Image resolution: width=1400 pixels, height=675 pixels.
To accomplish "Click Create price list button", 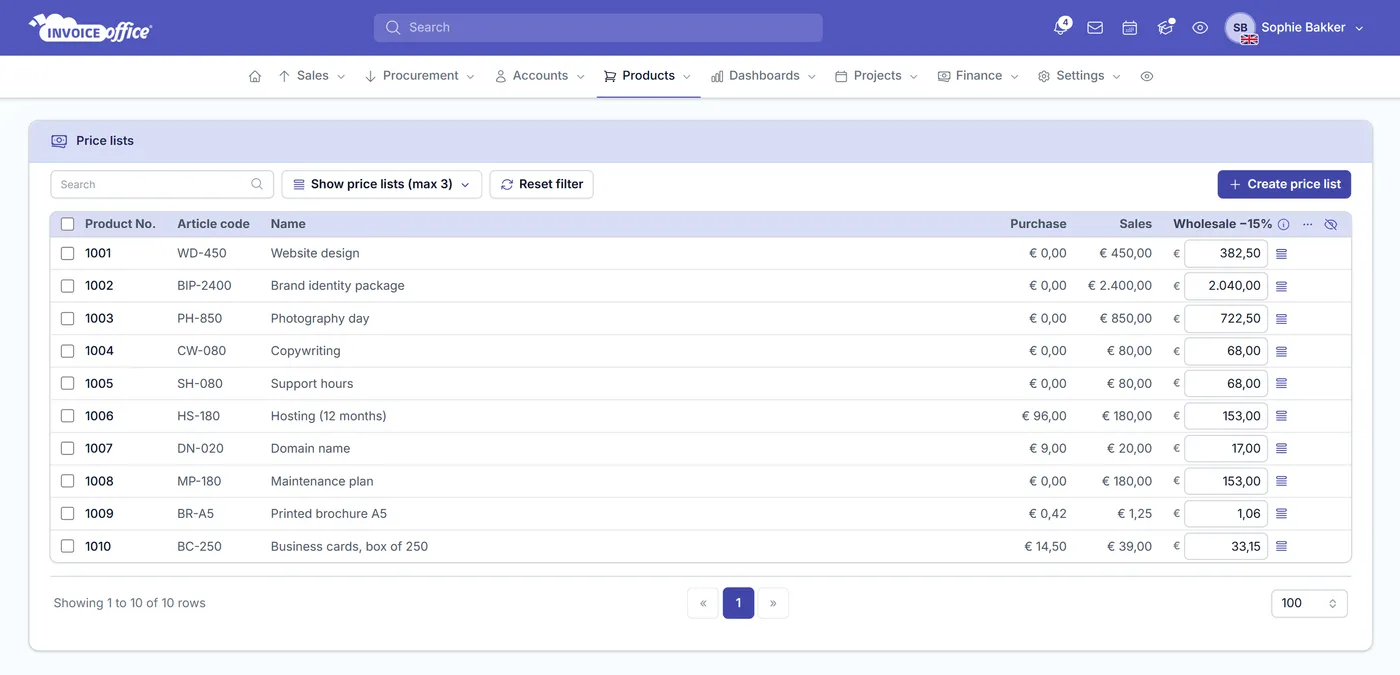I will coord(1284,184).
